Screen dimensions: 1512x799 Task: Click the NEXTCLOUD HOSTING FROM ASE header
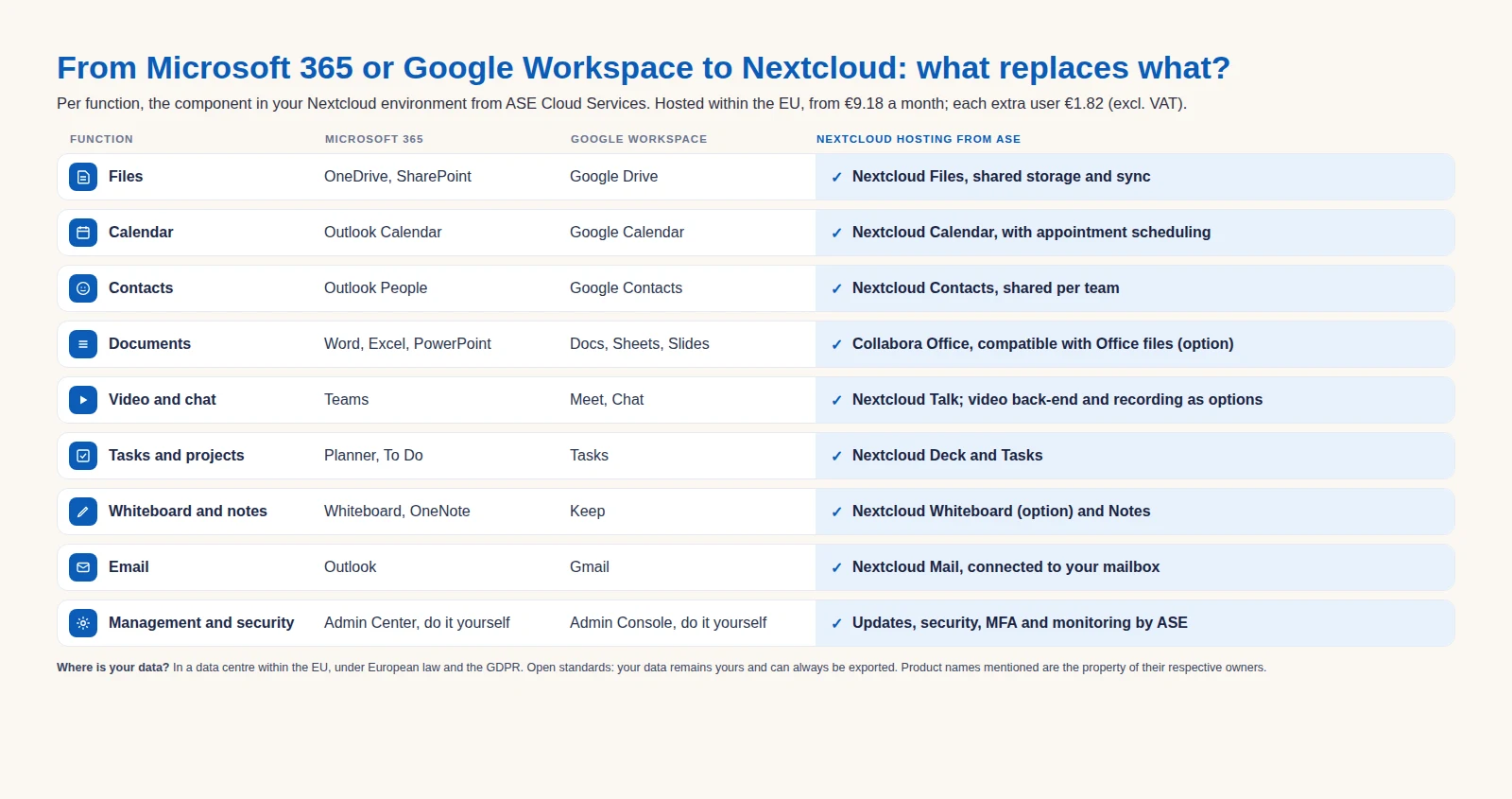[919, 139]
